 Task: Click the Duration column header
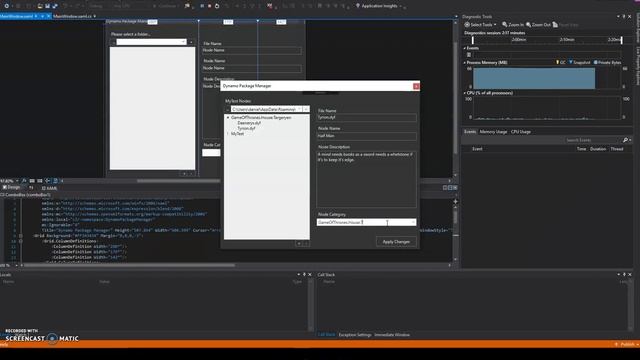pos(598,149)
